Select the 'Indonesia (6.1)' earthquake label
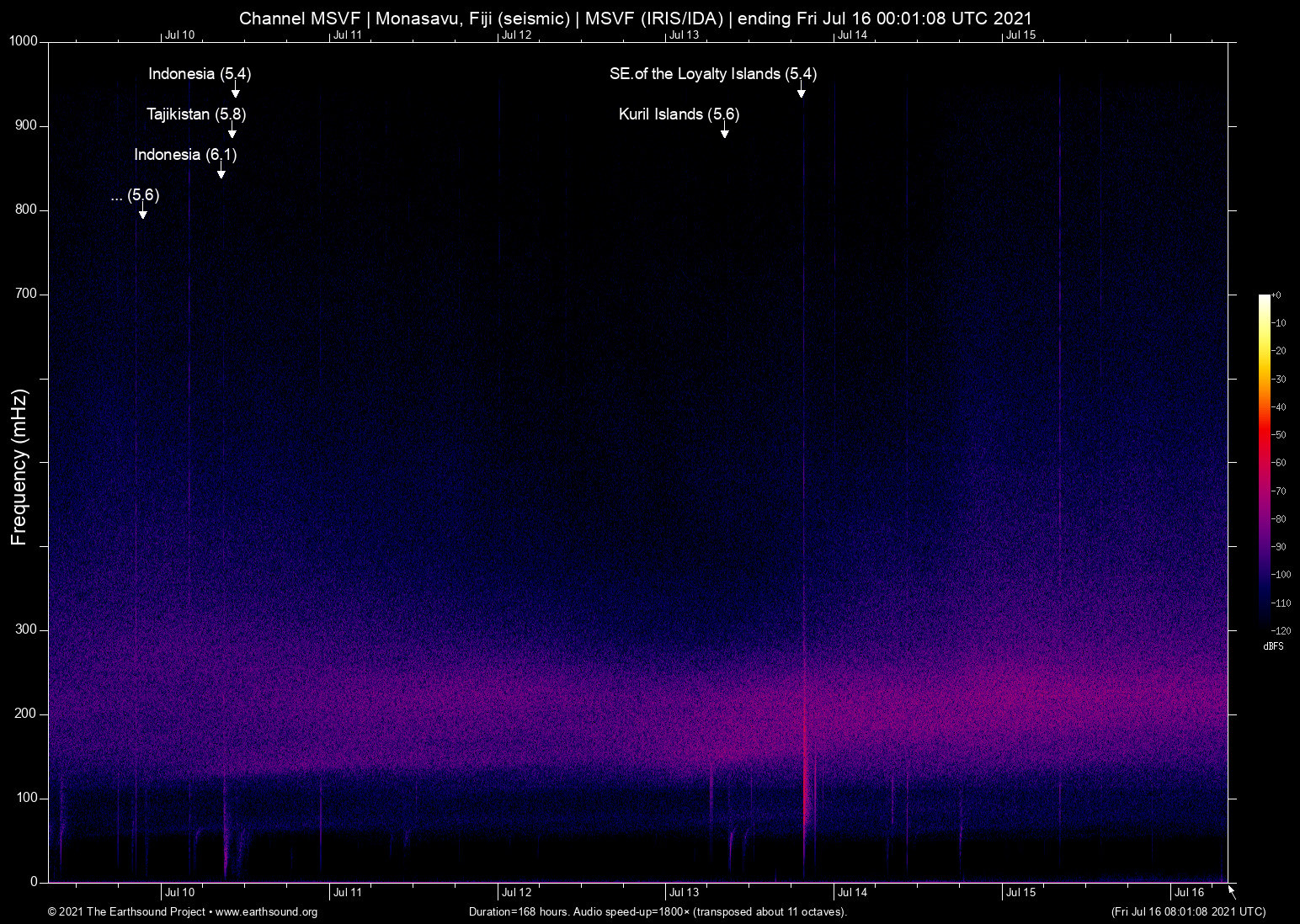Viewport: 1300px width, 924px height. tap(185, 155)
